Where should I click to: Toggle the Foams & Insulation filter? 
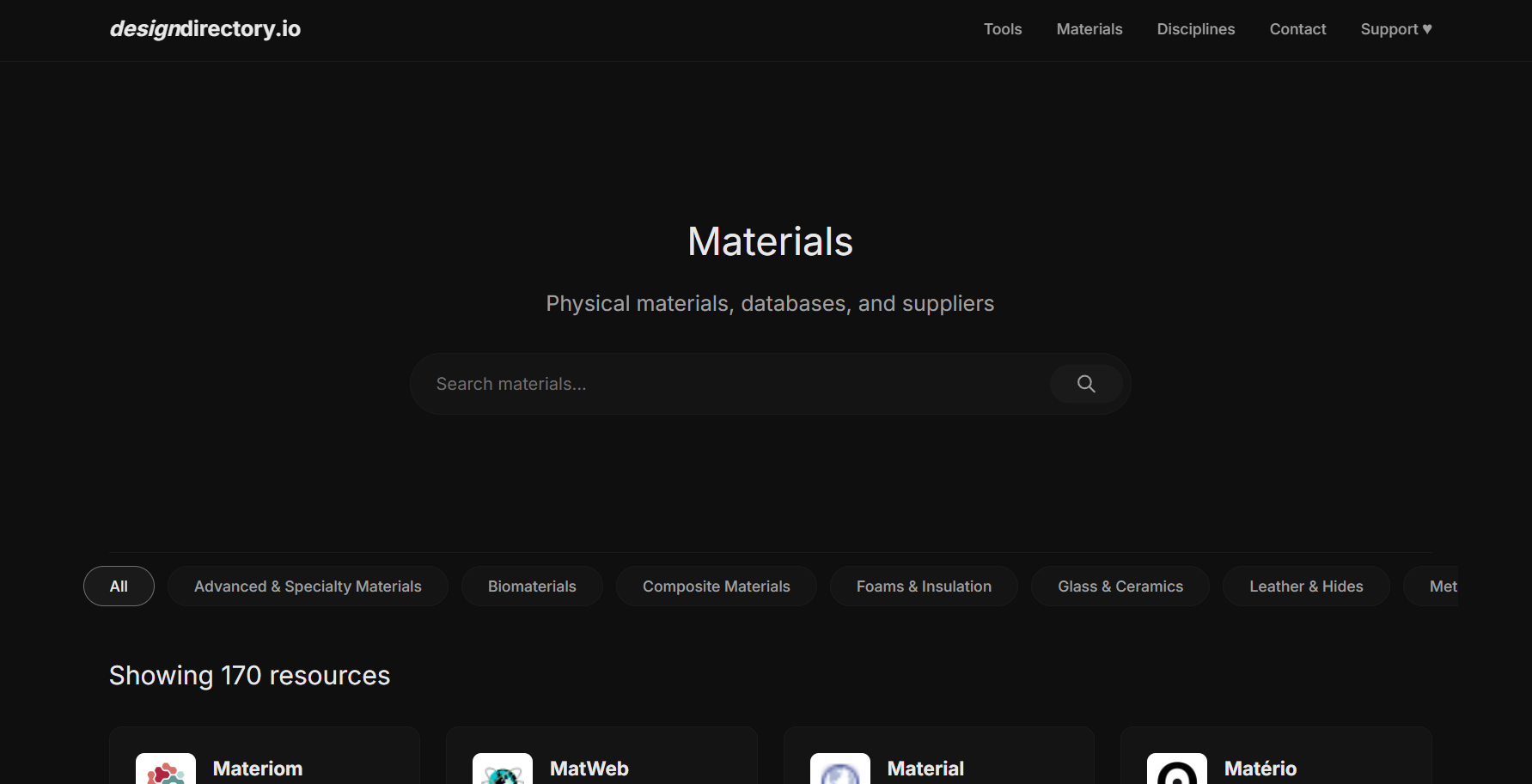click(x=924, y=586)
